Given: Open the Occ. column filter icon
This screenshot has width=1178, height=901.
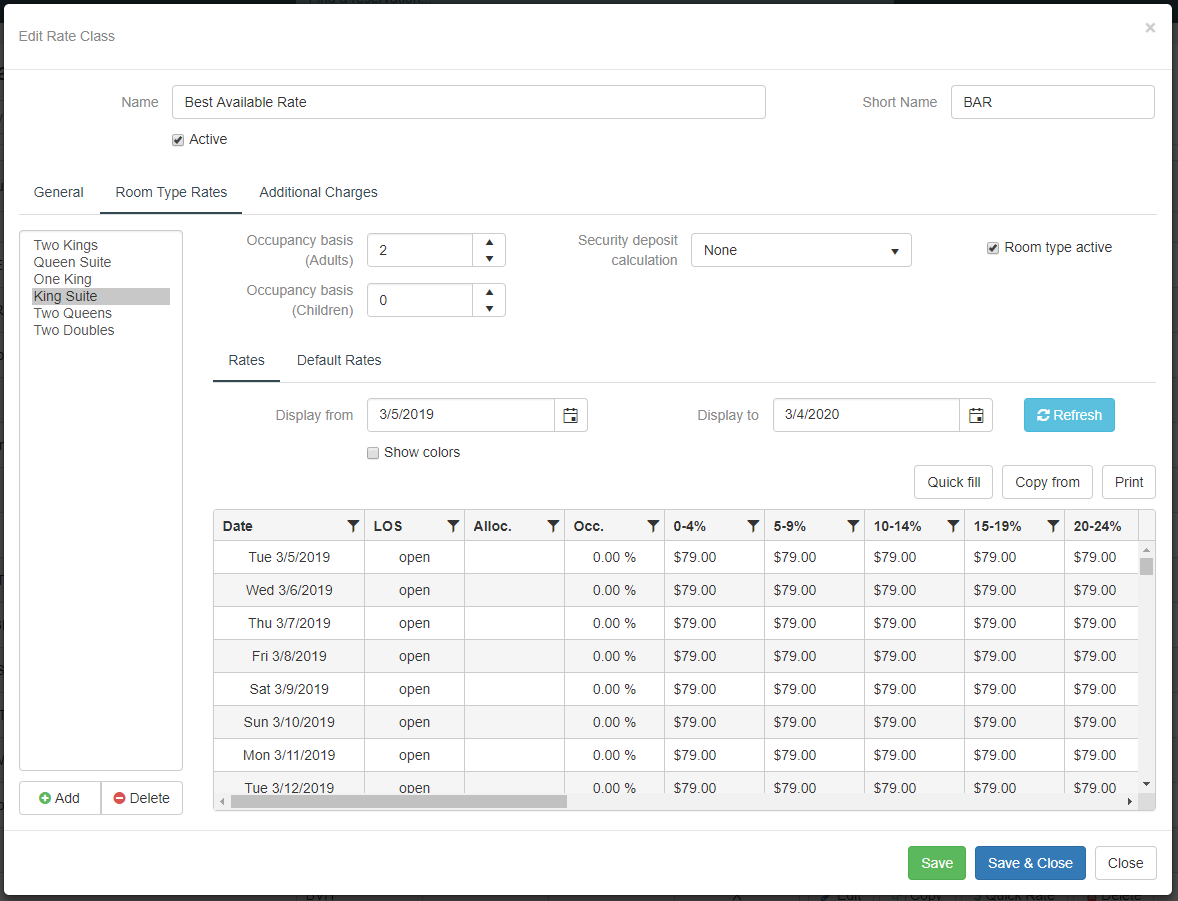Looking at the screenshot, I should pyautogui.click(x=653, y=526).
